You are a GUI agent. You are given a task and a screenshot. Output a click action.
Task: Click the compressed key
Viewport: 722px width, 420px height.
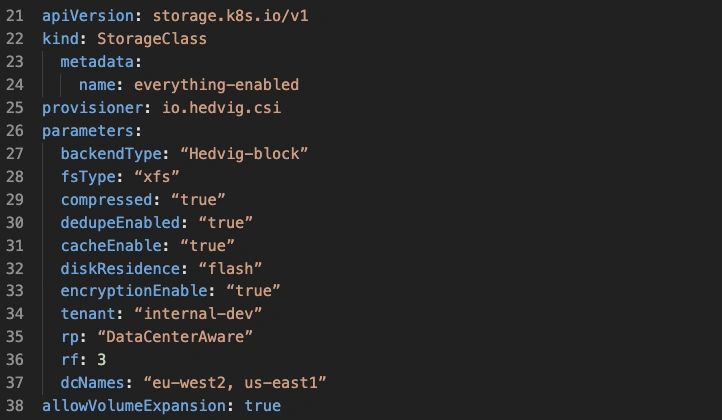pyautogui.click(x=105, y=198)
